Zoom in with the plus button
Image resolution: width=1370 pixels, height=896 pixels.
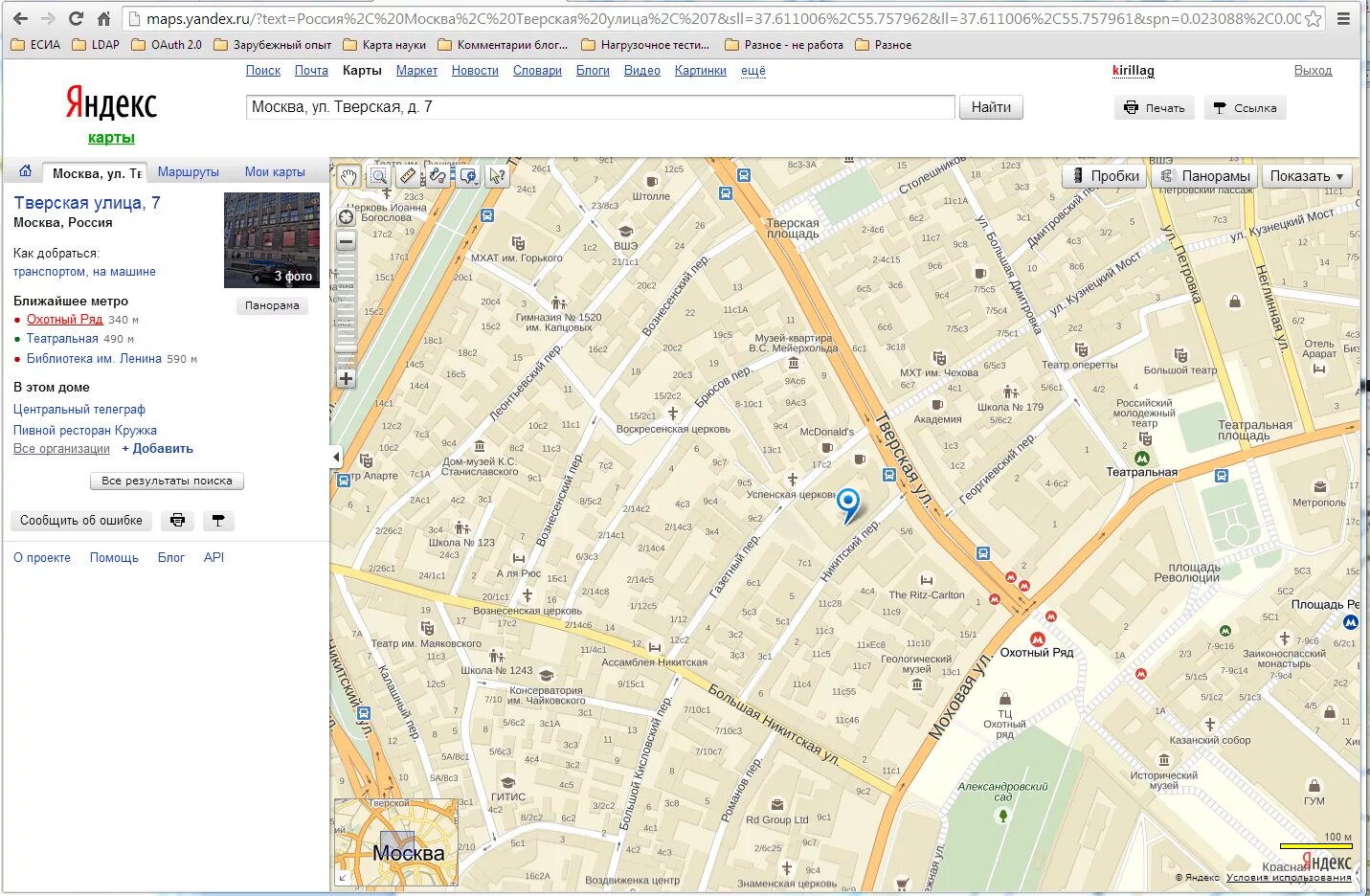click(347, 378)
